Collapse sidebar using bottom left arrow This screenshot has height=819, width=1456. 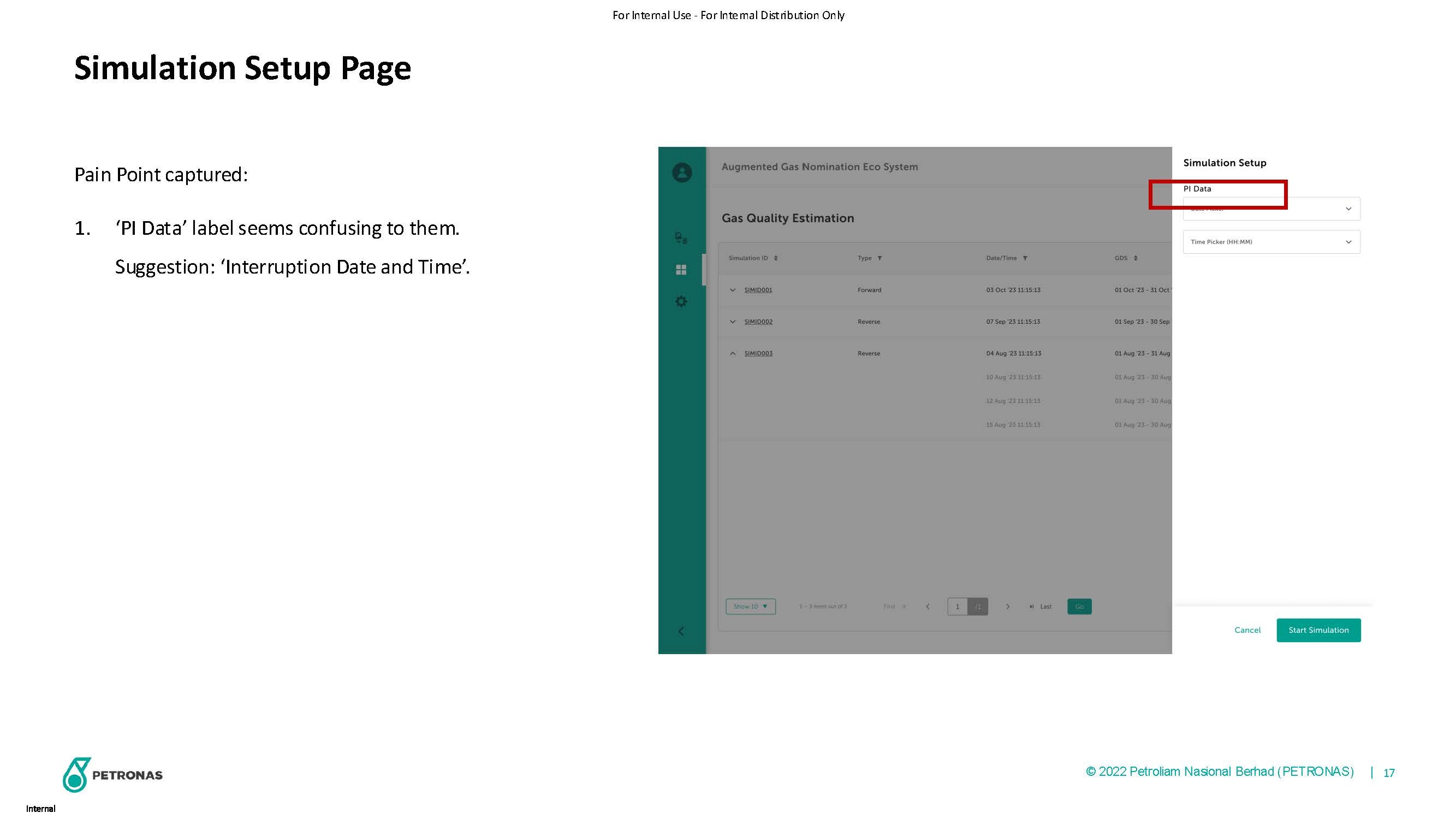(x=681, y=631)
